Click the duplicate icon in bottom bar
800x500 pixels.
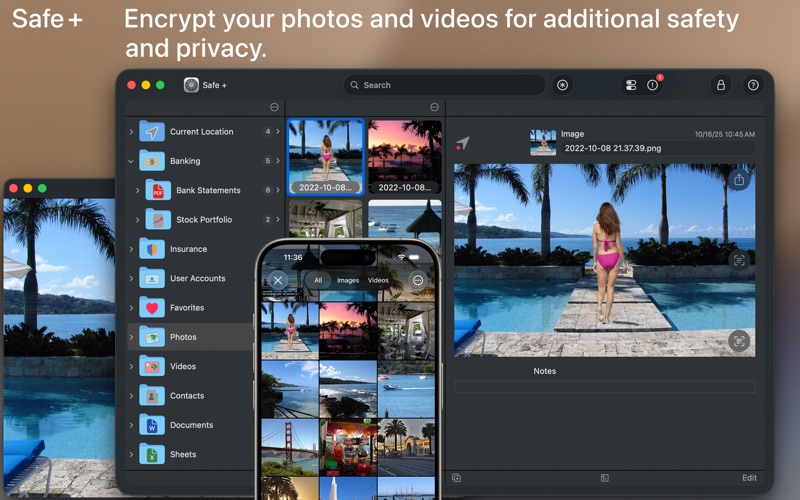[456, 478]
